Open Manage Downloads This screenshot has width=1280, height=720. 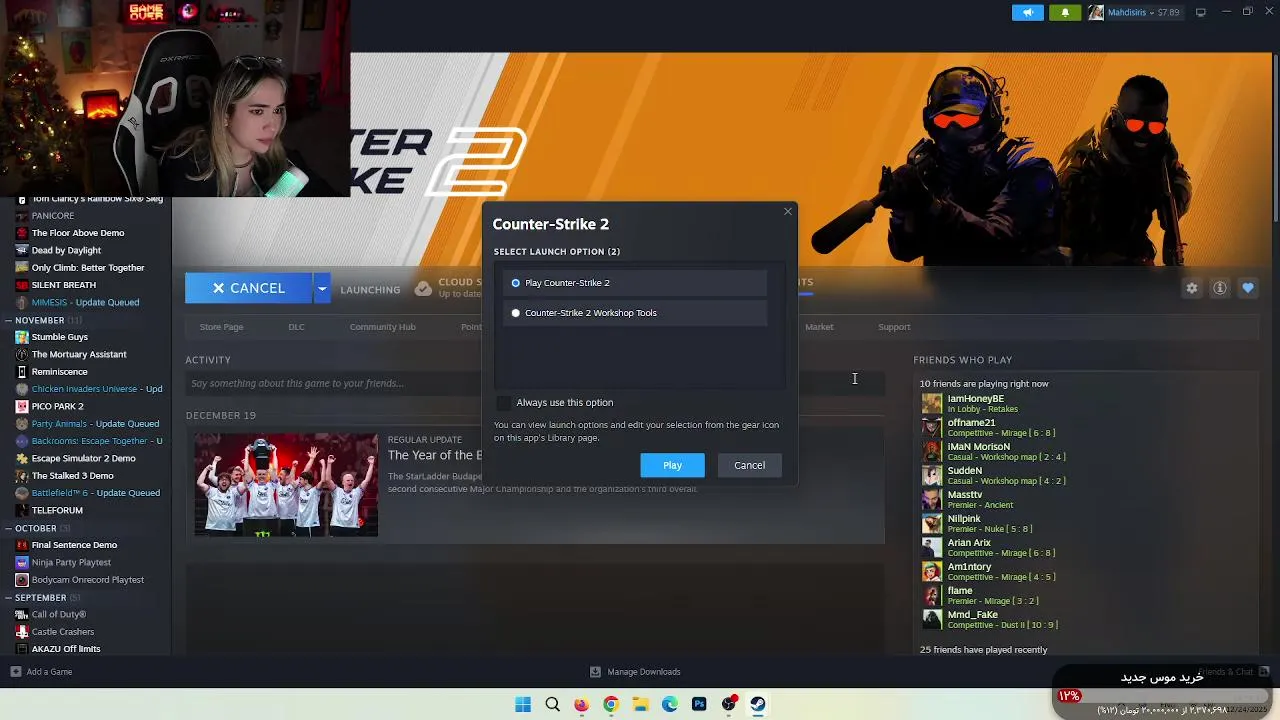pos(635,672)
